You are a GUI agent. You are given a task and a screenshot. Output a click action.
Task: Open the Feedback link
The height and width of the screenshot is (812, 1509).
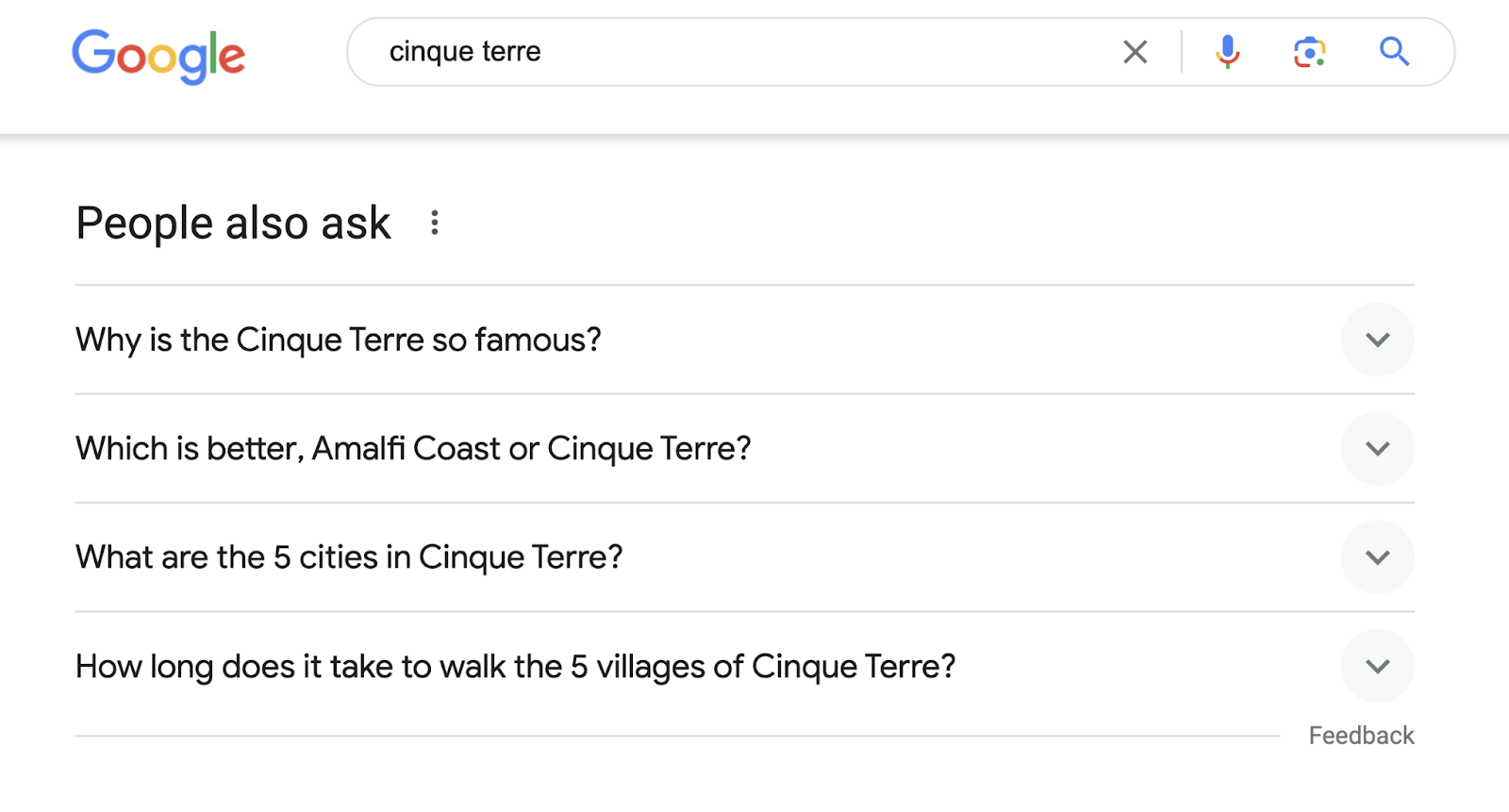[1361, 735]
